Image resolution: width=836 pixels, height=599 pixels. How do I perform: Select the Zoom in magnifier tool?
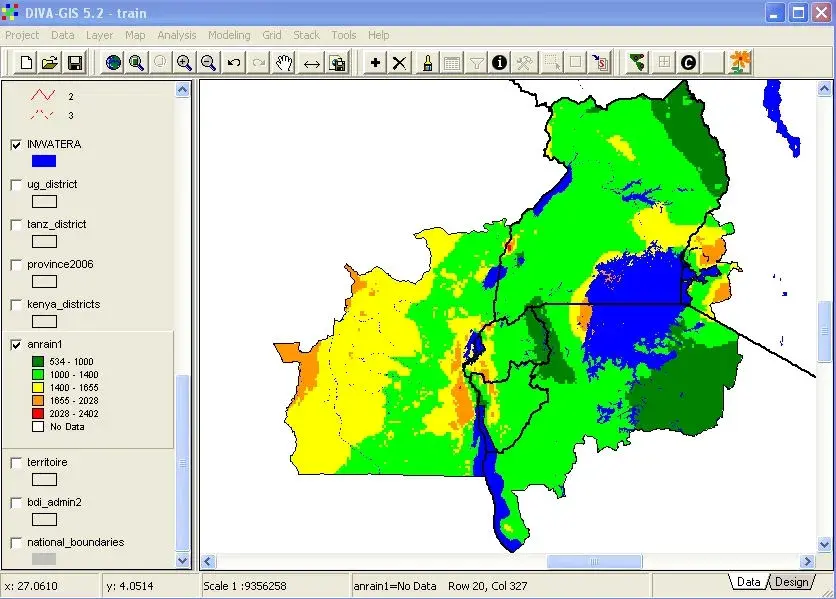pyautogui.click(x=184, y=63)
